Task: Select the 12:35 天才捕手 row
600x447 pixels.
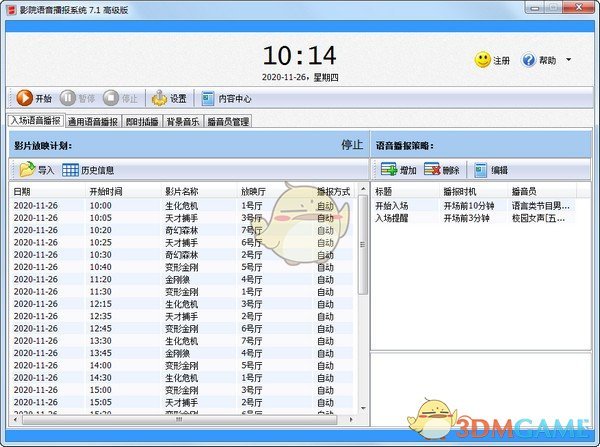Action: click(182, 316)
